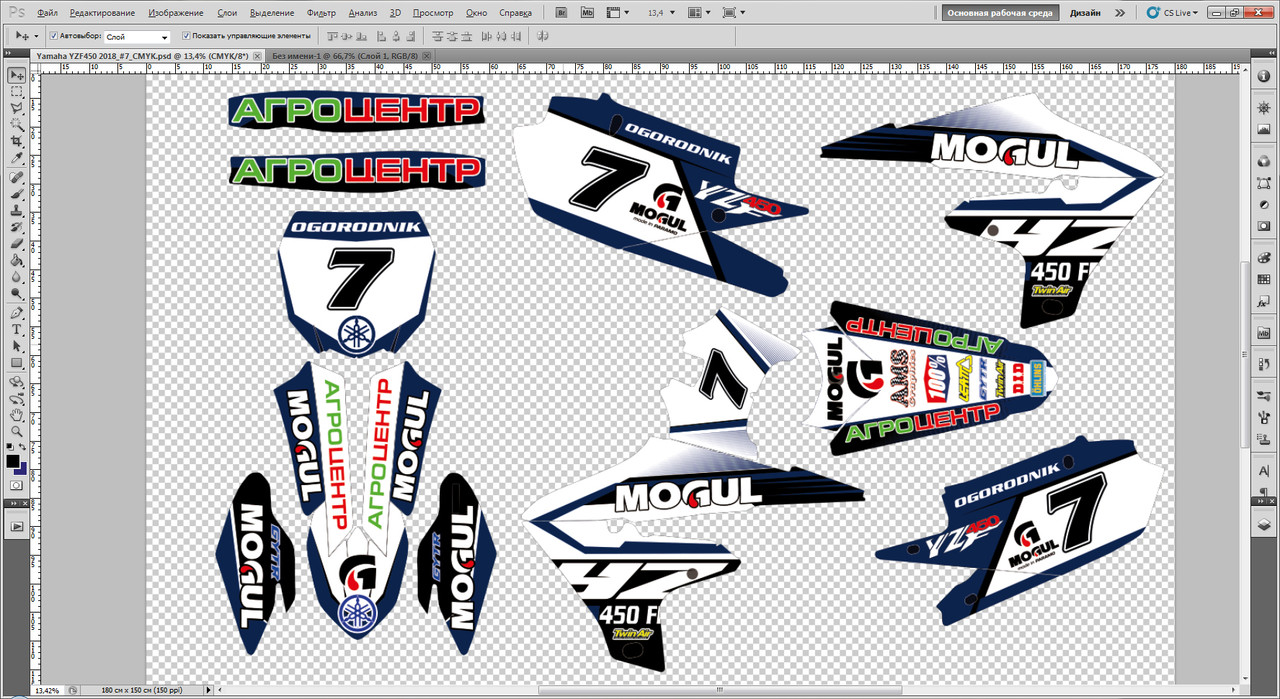The width and height of the screenshot is (1280, 699).
Task: Open the Слои menu
Action: coord(226,13)
